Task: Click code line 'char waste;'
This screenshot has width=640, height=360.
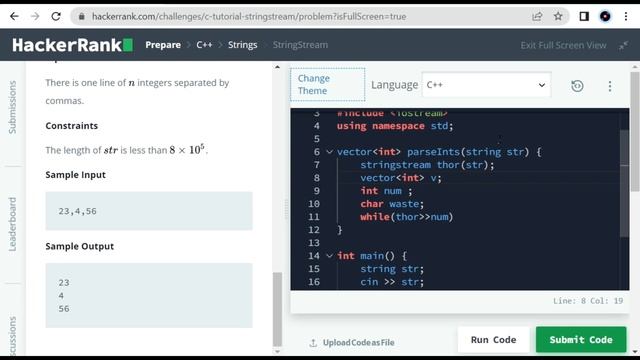Action: point(392,204)
